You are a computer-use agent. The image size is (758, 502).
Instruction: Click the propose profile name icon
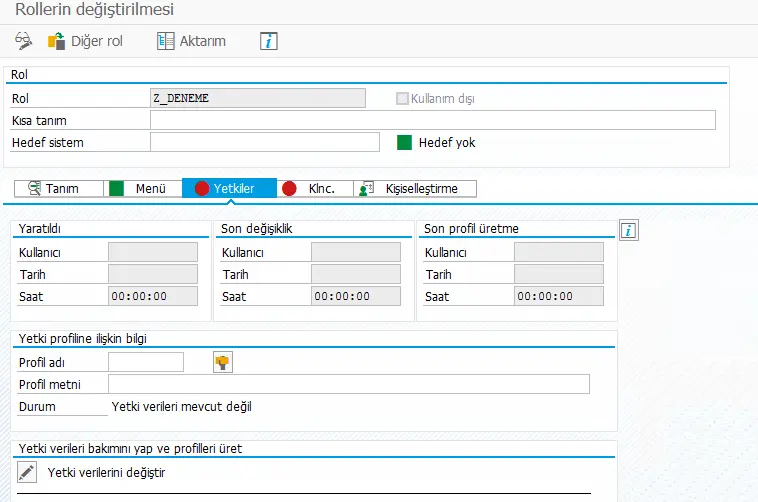pos(223,362)
